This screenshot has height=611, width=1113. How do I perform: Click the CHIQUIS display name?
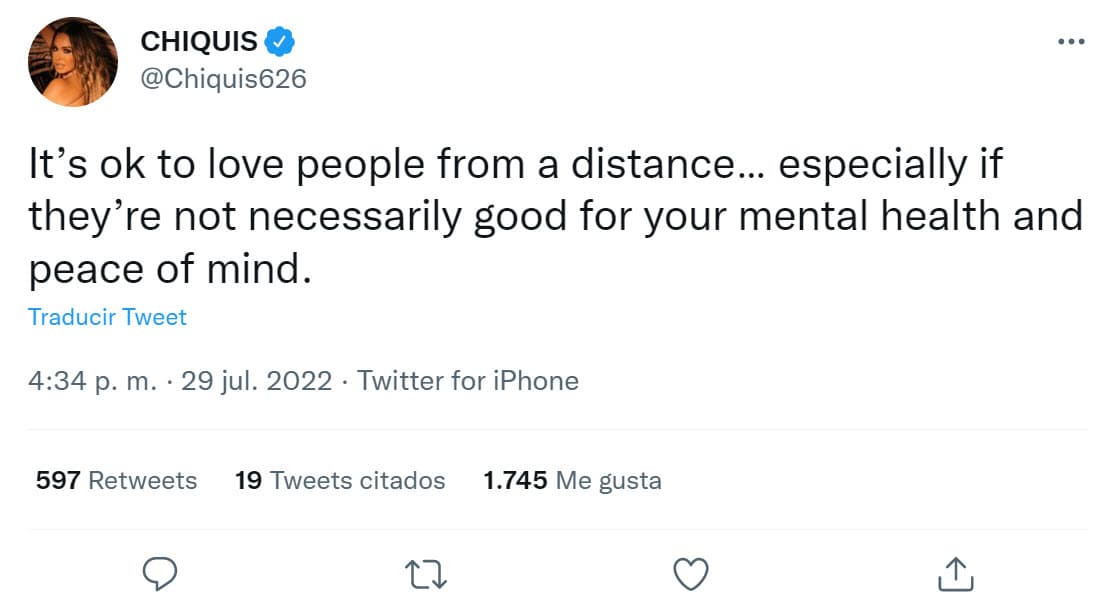click(x=199, y=40)
